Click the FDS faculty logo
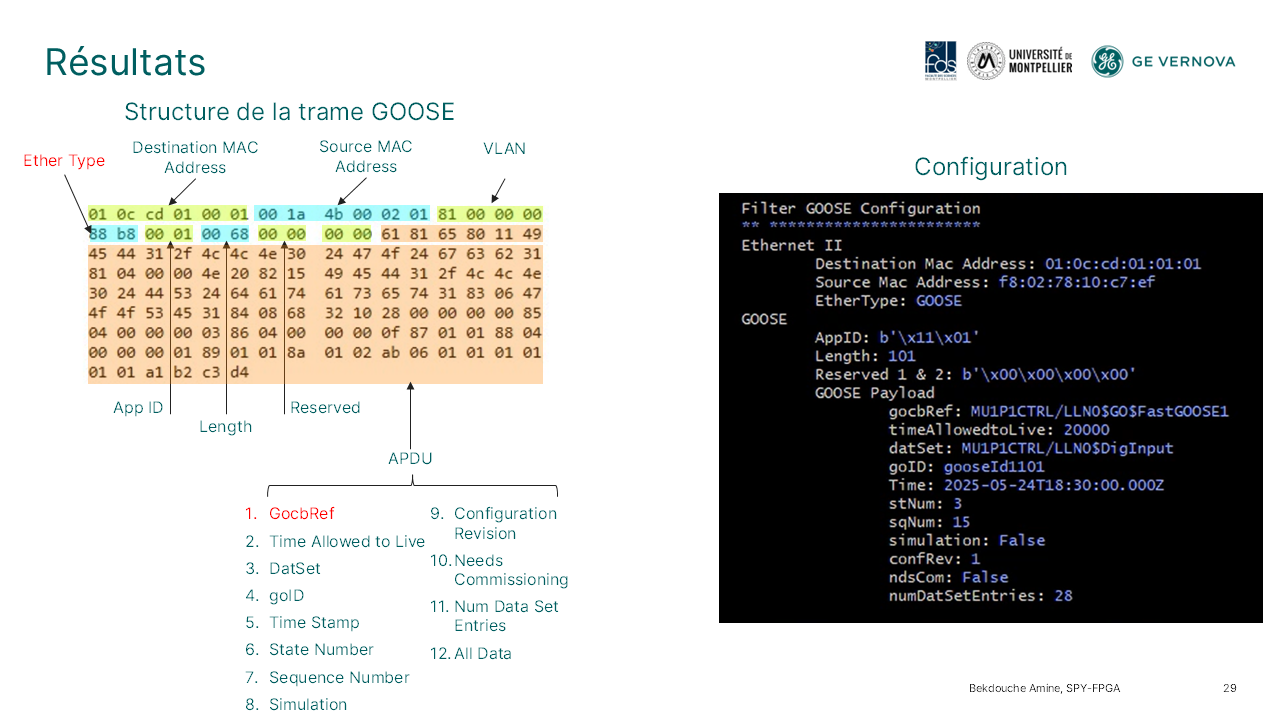 pyautogui.click(x=940, y=61)
